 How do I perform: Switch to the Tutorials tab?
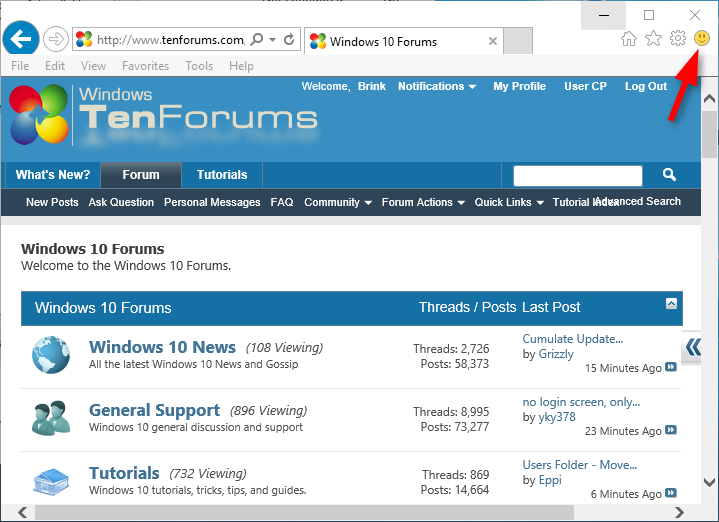coord(222,175)
